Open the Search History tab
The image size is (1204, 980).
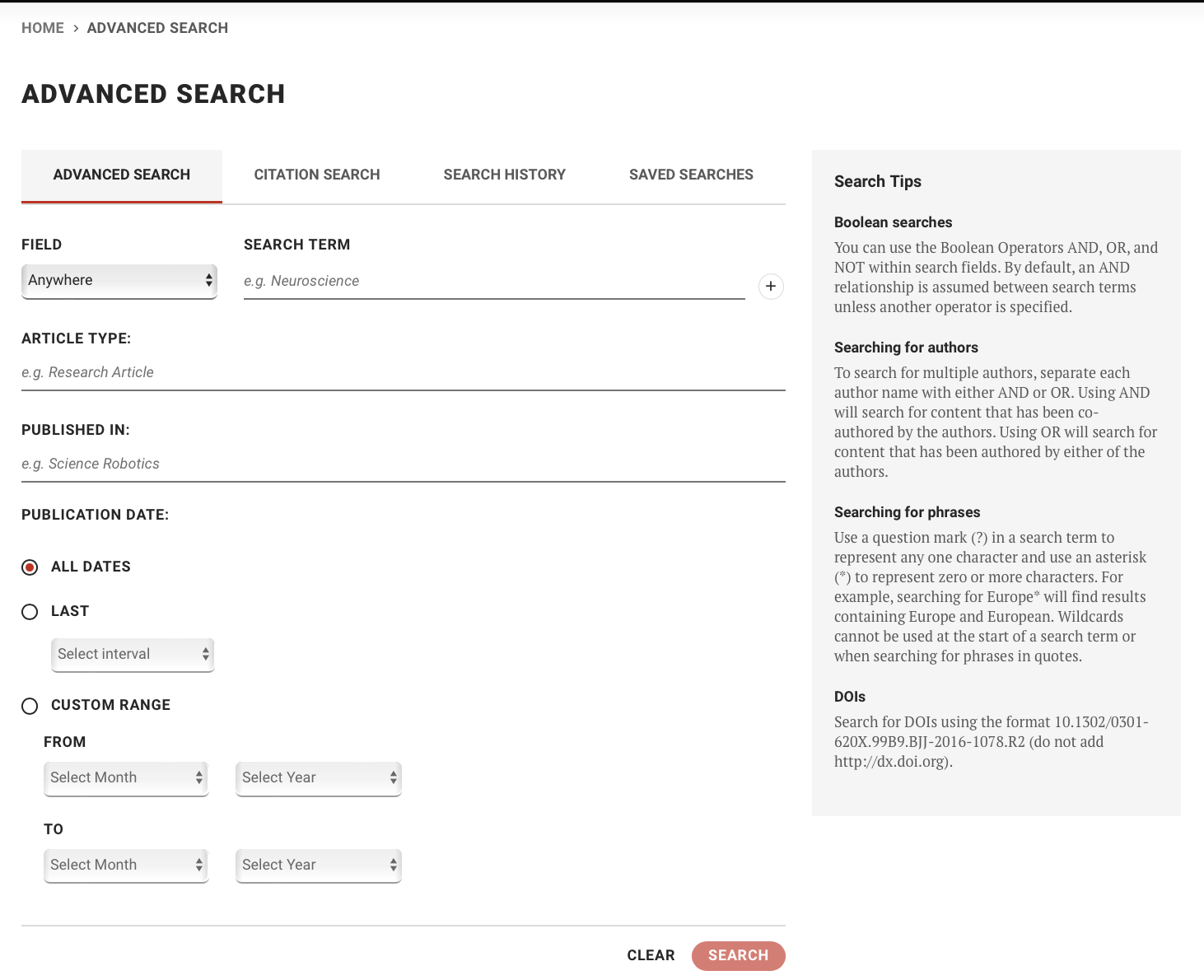coord(505,175)
